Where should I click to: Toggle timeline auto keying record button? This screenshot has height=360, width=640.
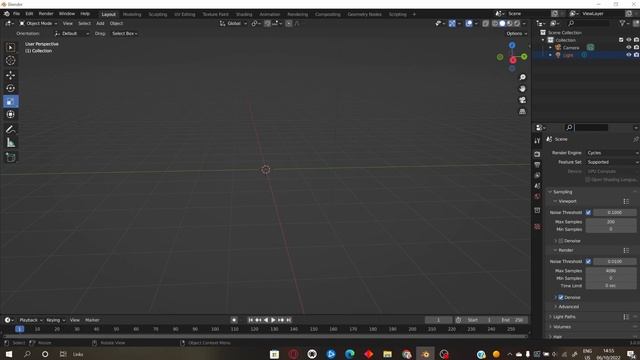coord(234,320)
